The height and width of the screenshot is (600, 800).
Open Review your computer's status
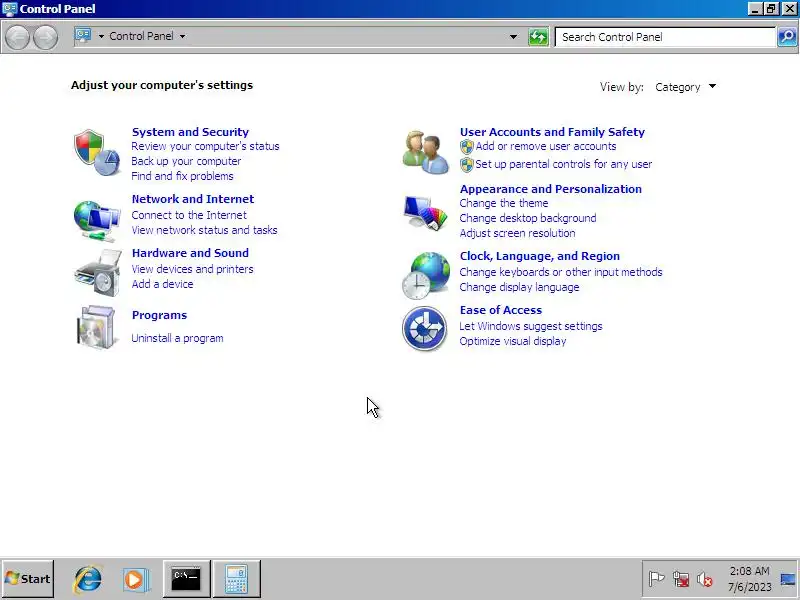click(x=205, y=146)
